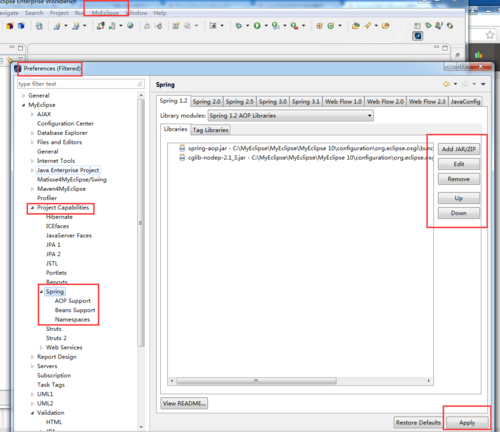Minimize the editor area panel icon
Screen dimensions: 500x432
tap(436, 47)
